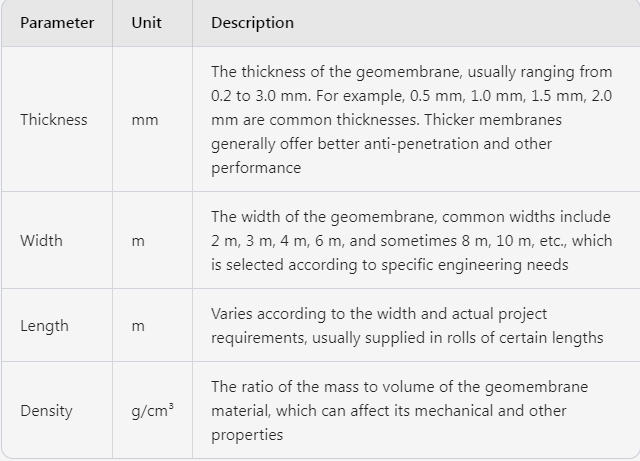This screenshot has width=640, height=461.
Task: Select the Length parameter cell
Action: pyautogui.click(x=44, y=325)
